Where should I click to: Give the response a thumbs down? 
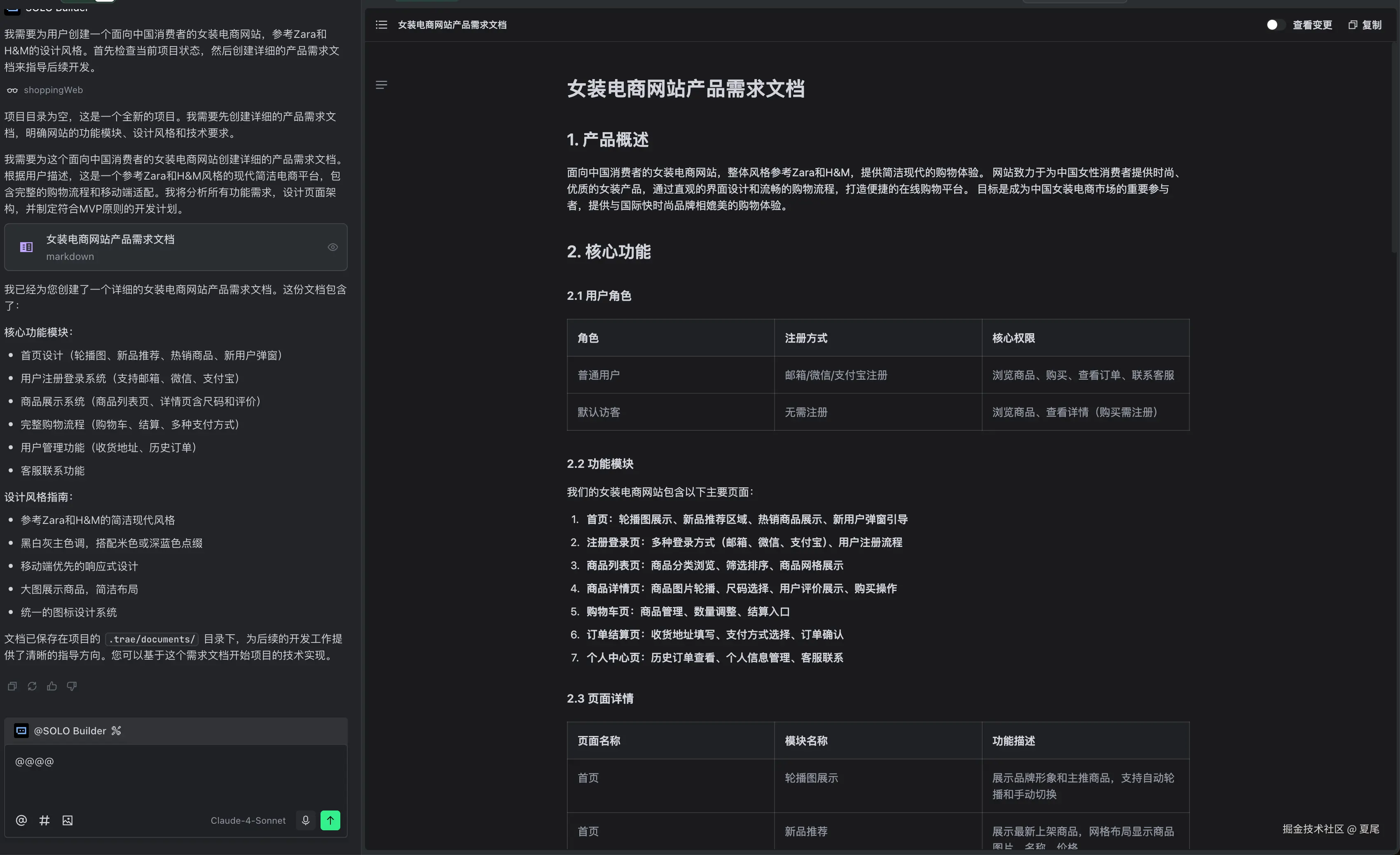click(x=72, y=686)
